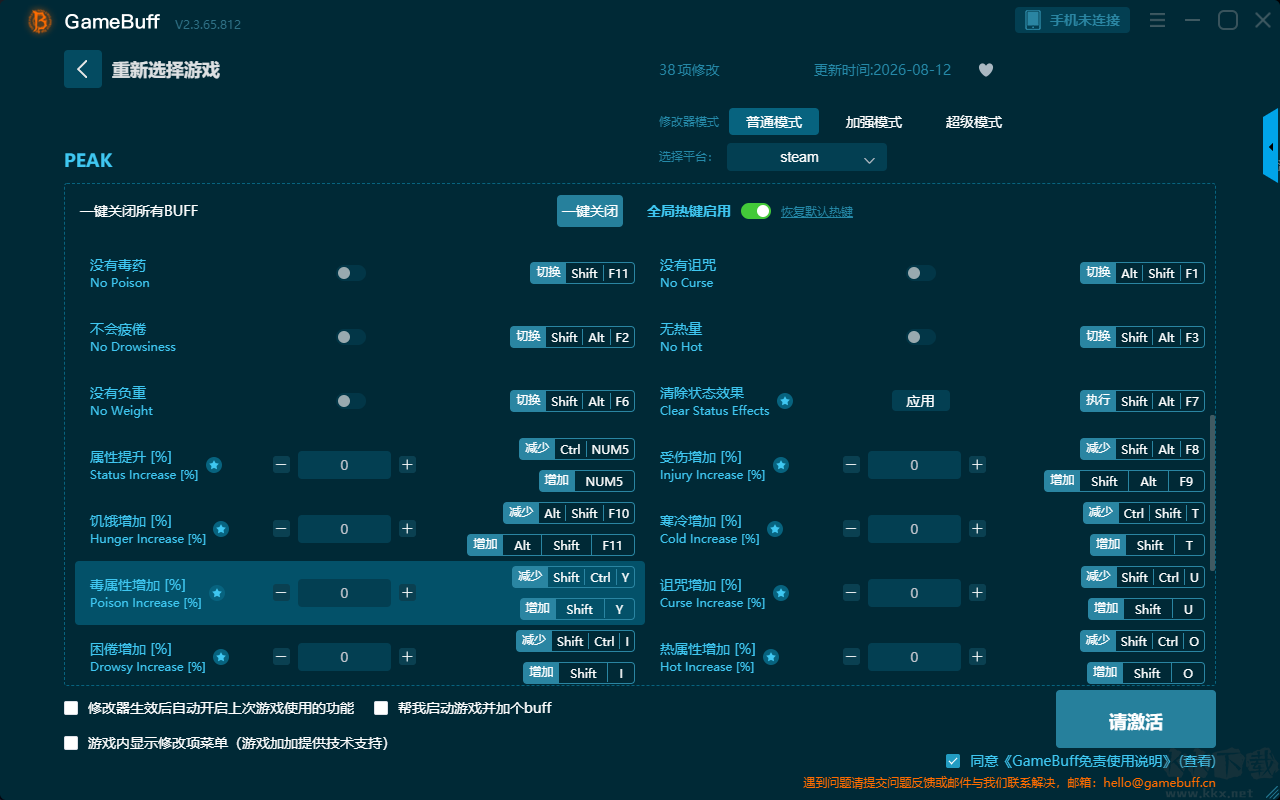Decrease Poison Increase value with minus
This screenshot has height=800, width=1280.
[281, 593]
